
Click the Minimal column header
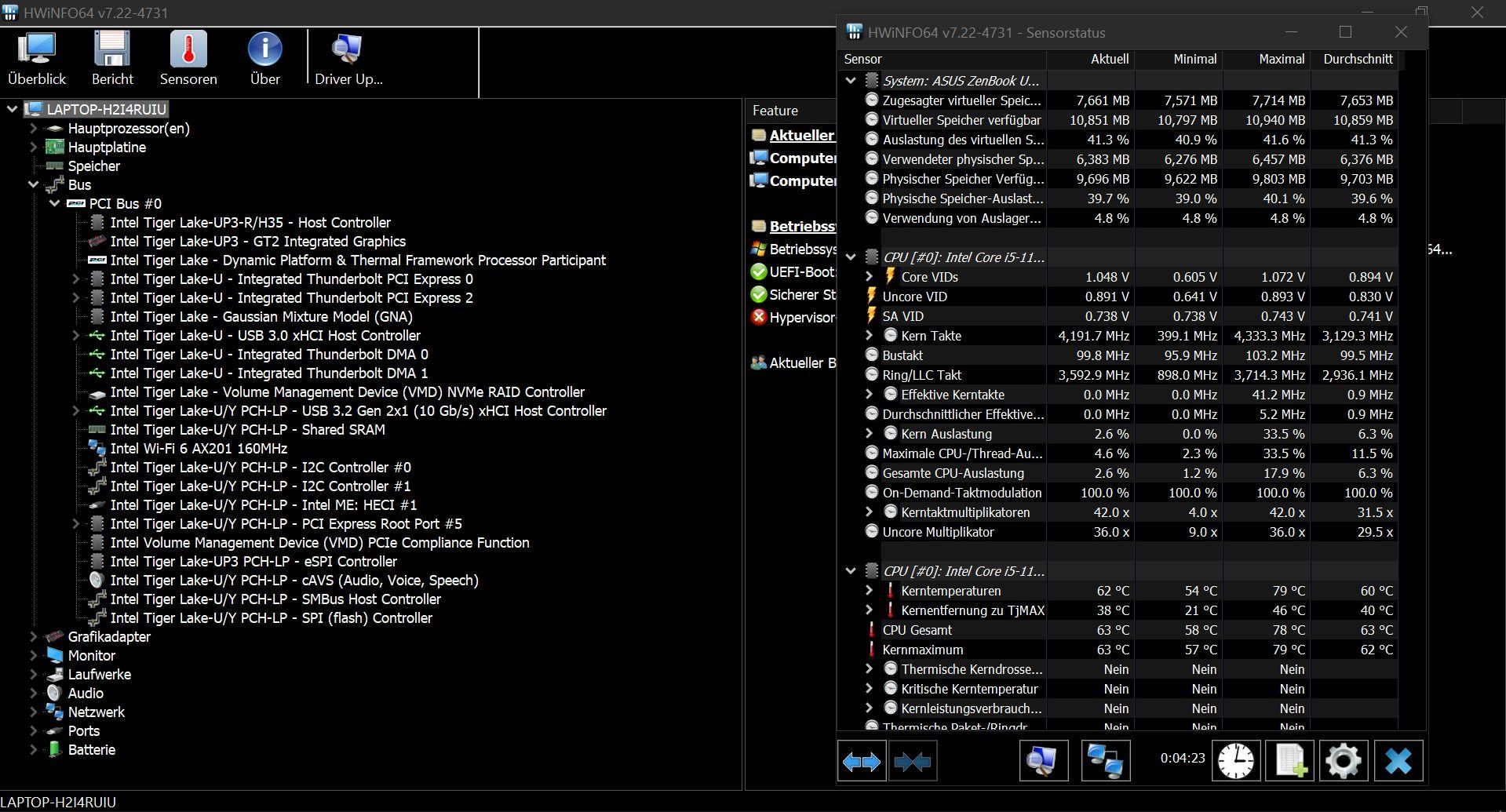point(1179,59)
